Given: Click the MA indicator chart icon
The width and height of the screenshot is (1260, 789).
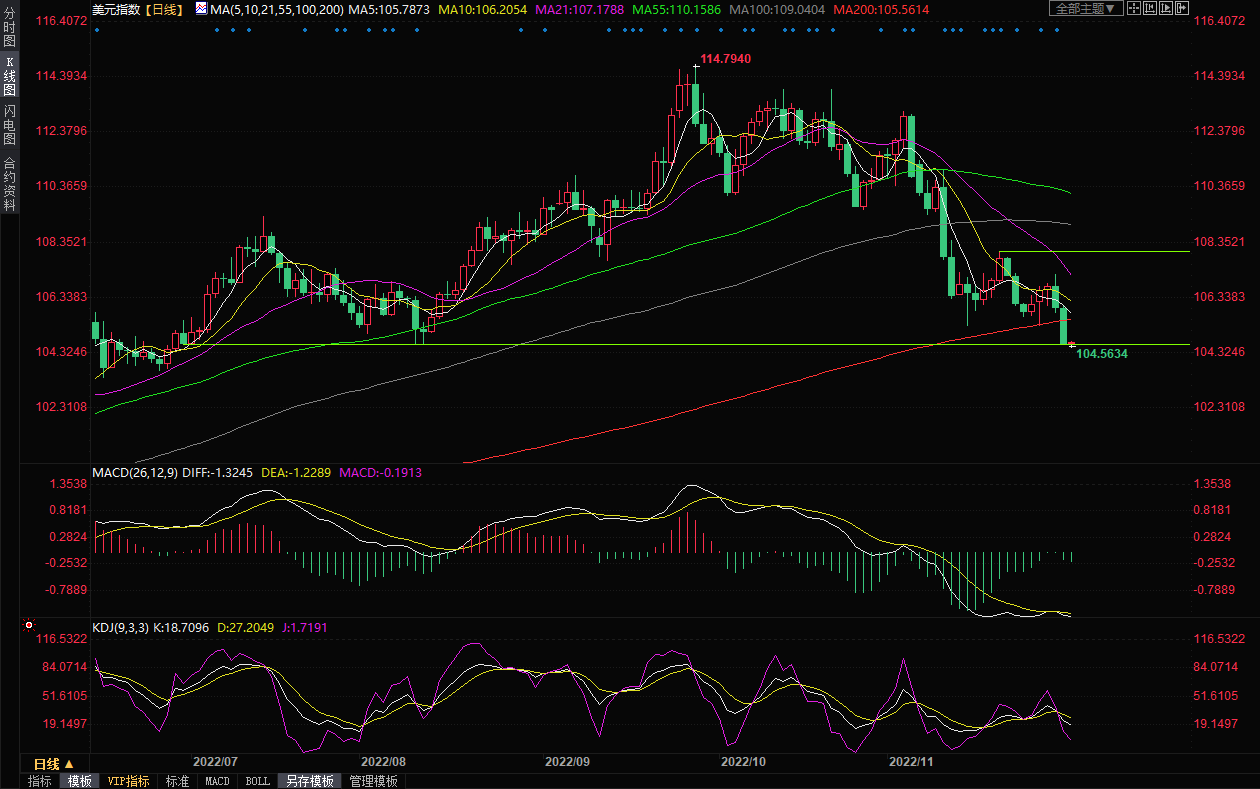Looking at the screenshot, I should [201, 9].
